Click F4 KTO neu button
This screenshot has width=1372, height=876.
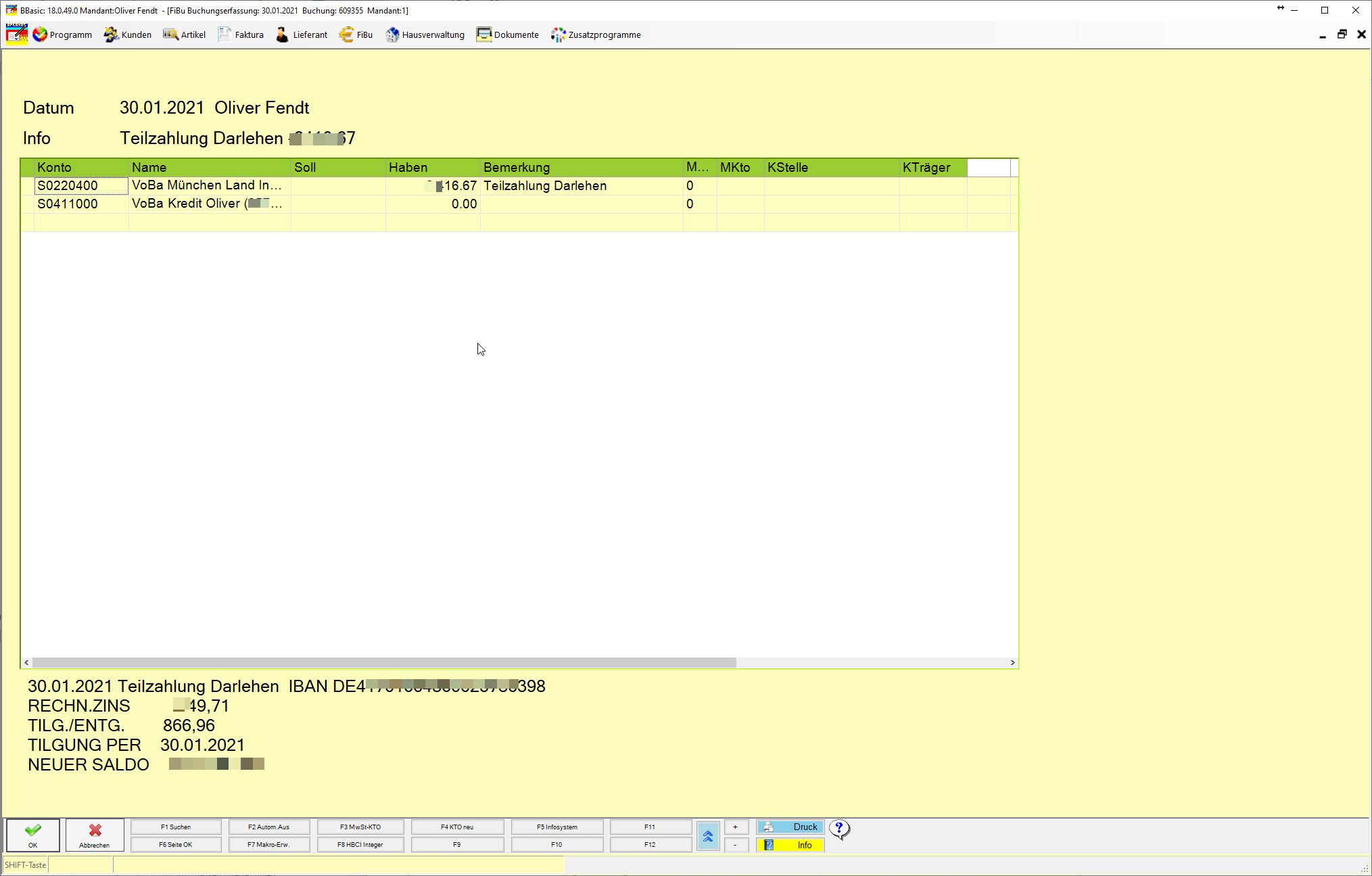tap(457, 827)
